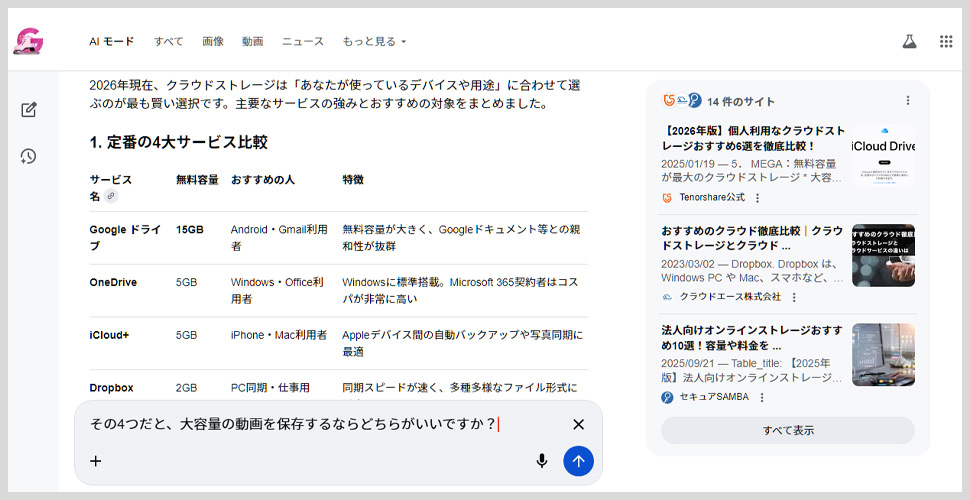
Task: Click the 1. 定番の4大サービス比較 heading
Action: click(x=178, y=142)
